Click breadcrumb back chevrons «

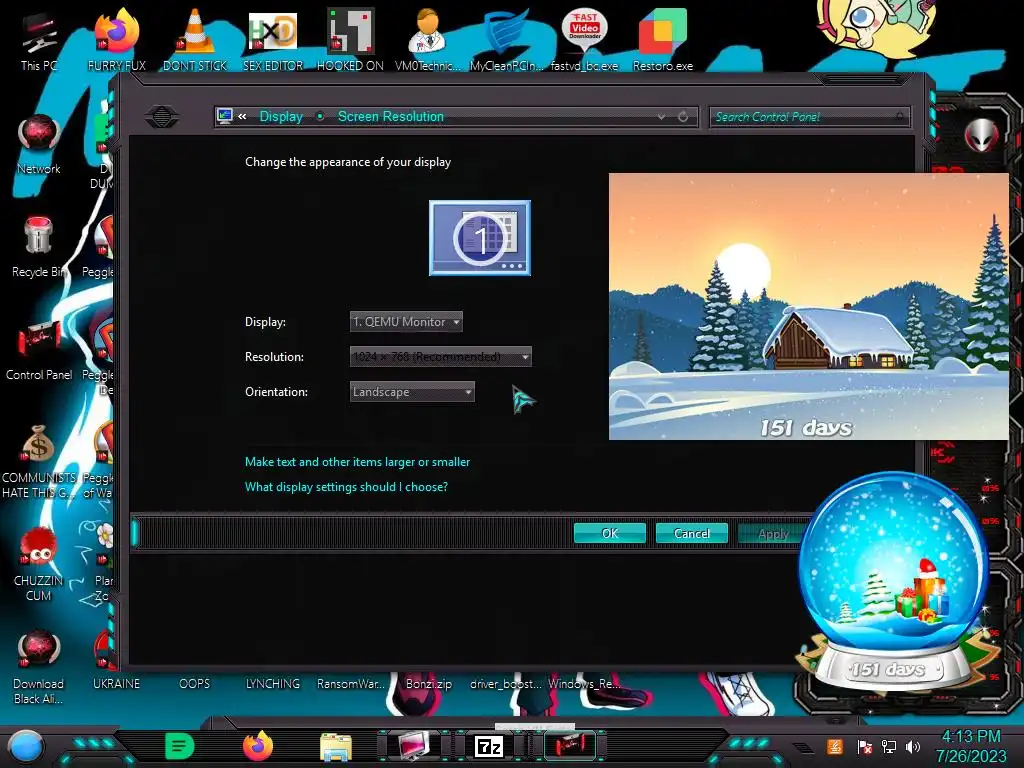pyautogui.click(x=242, y=116)
